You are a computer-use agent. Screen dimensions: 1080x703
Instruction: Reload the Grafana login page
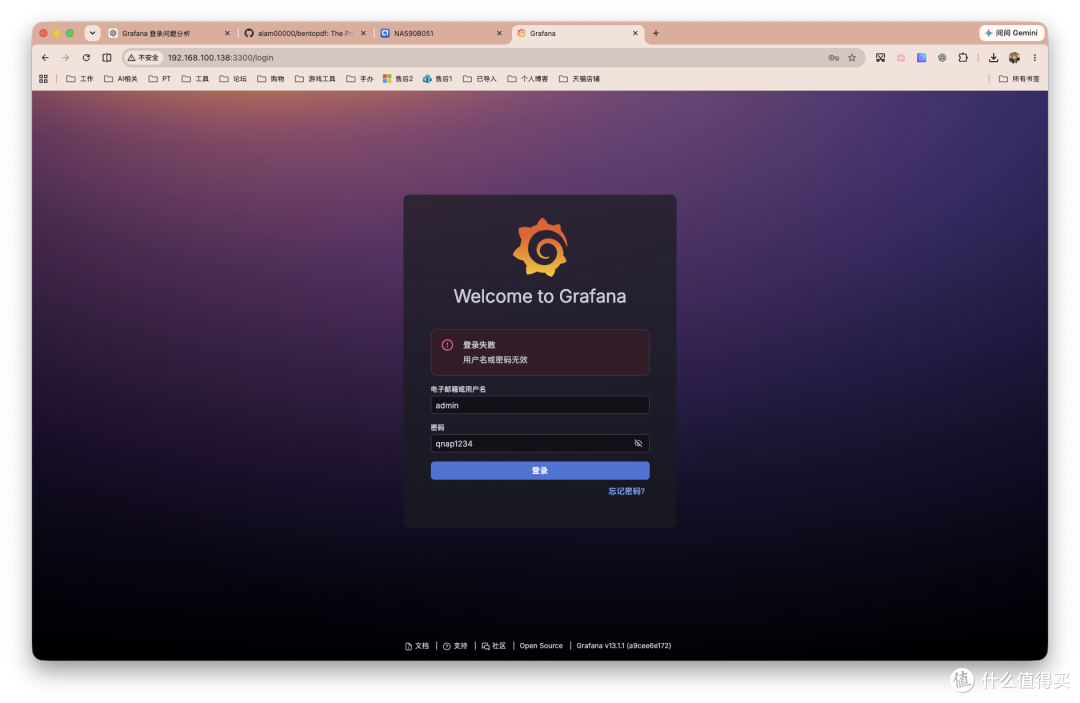86,58
